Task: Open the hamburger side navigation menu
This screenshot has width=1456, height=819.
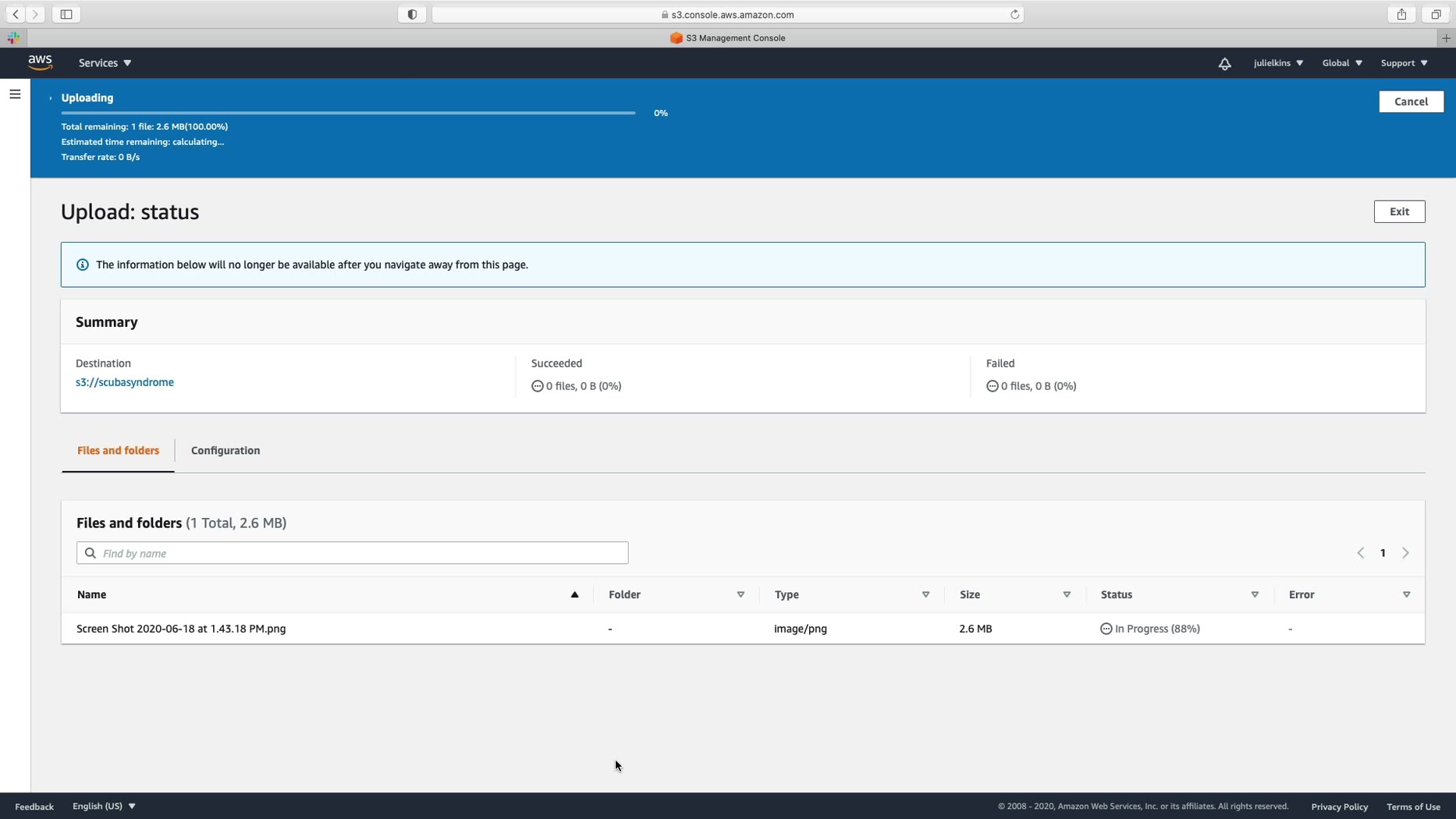Action: [x=15, y=94]
